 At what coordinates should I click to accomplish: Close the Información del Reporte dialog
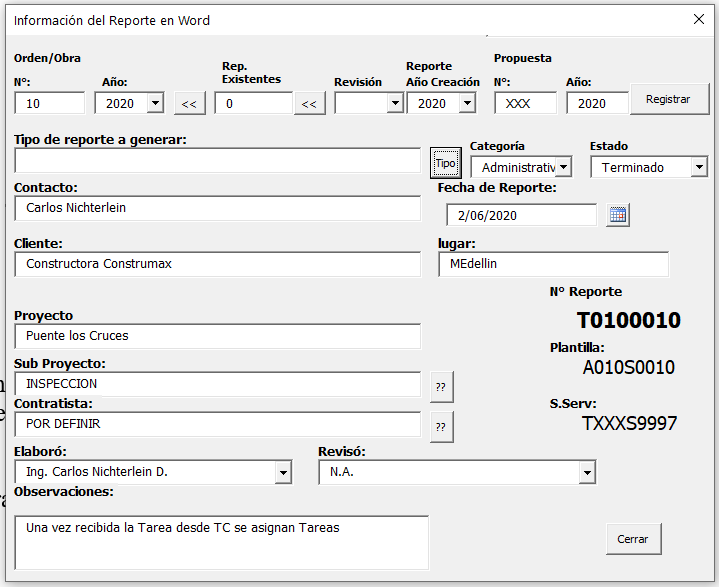click(x=699, y=19)
